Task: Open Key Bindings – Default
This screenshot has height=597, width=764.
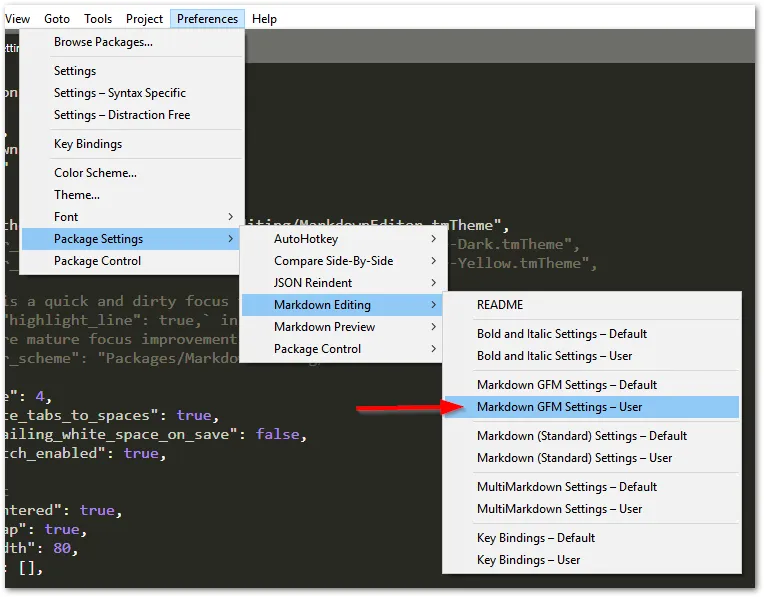Action: click(592, 538)
